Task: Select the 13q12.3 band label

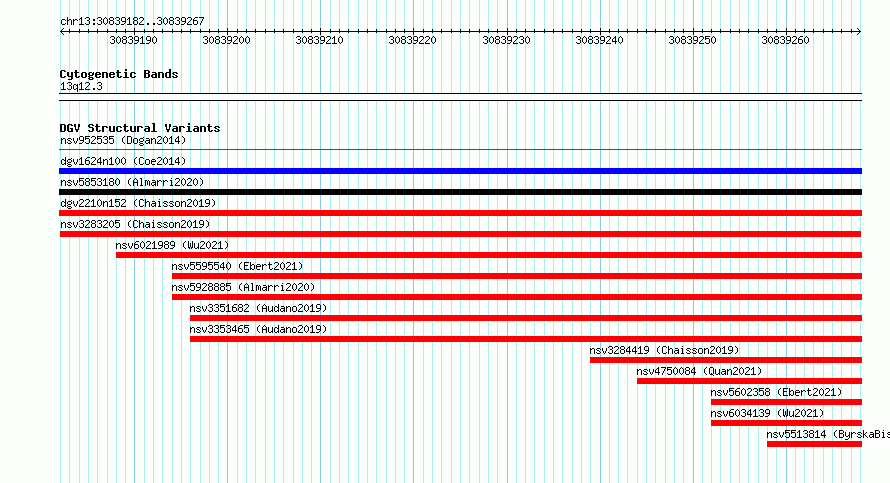Action: pos(81,86)
